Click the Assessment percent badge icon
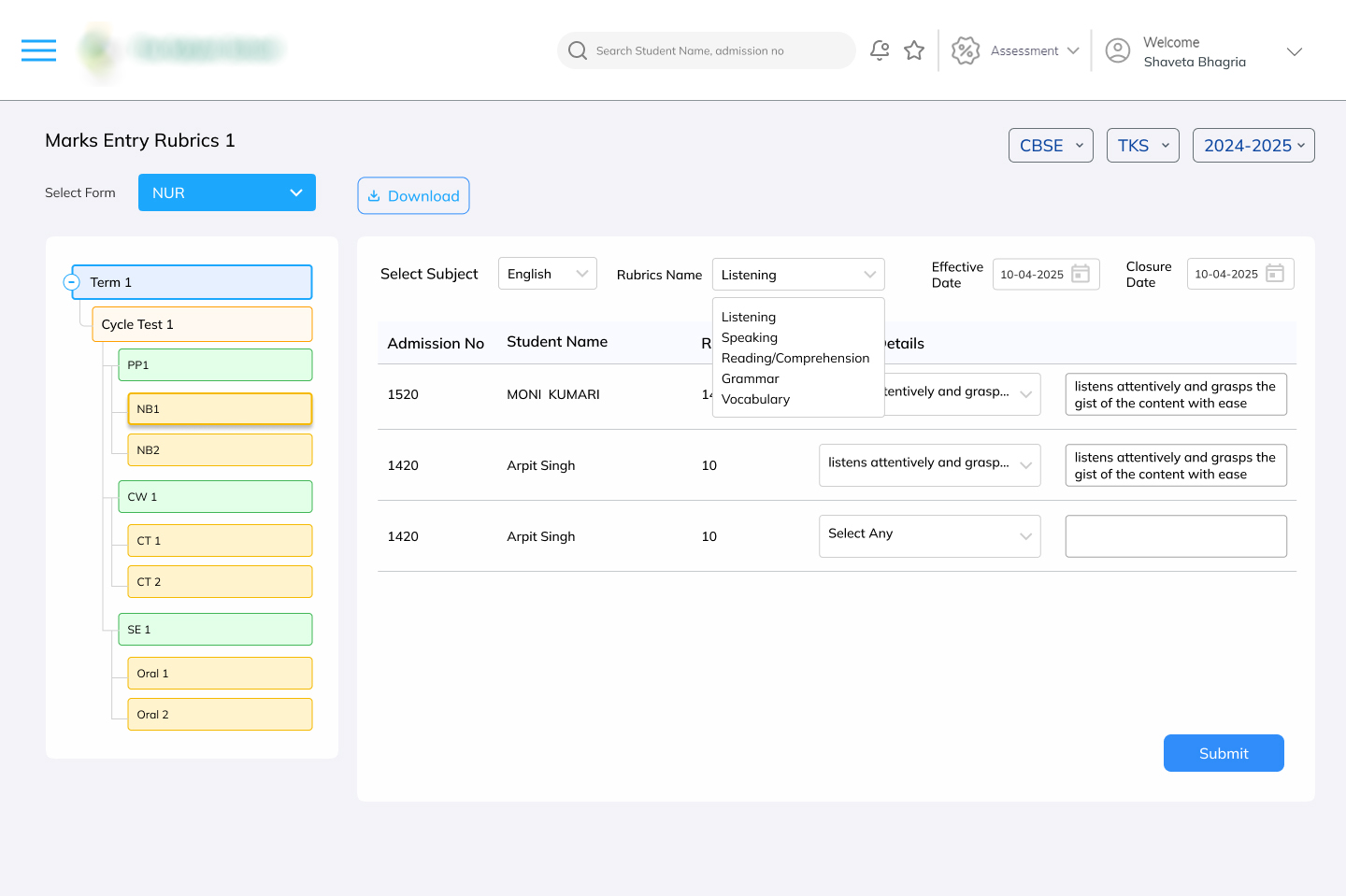This screenshot has height=896, width=1346. (966, 50)
